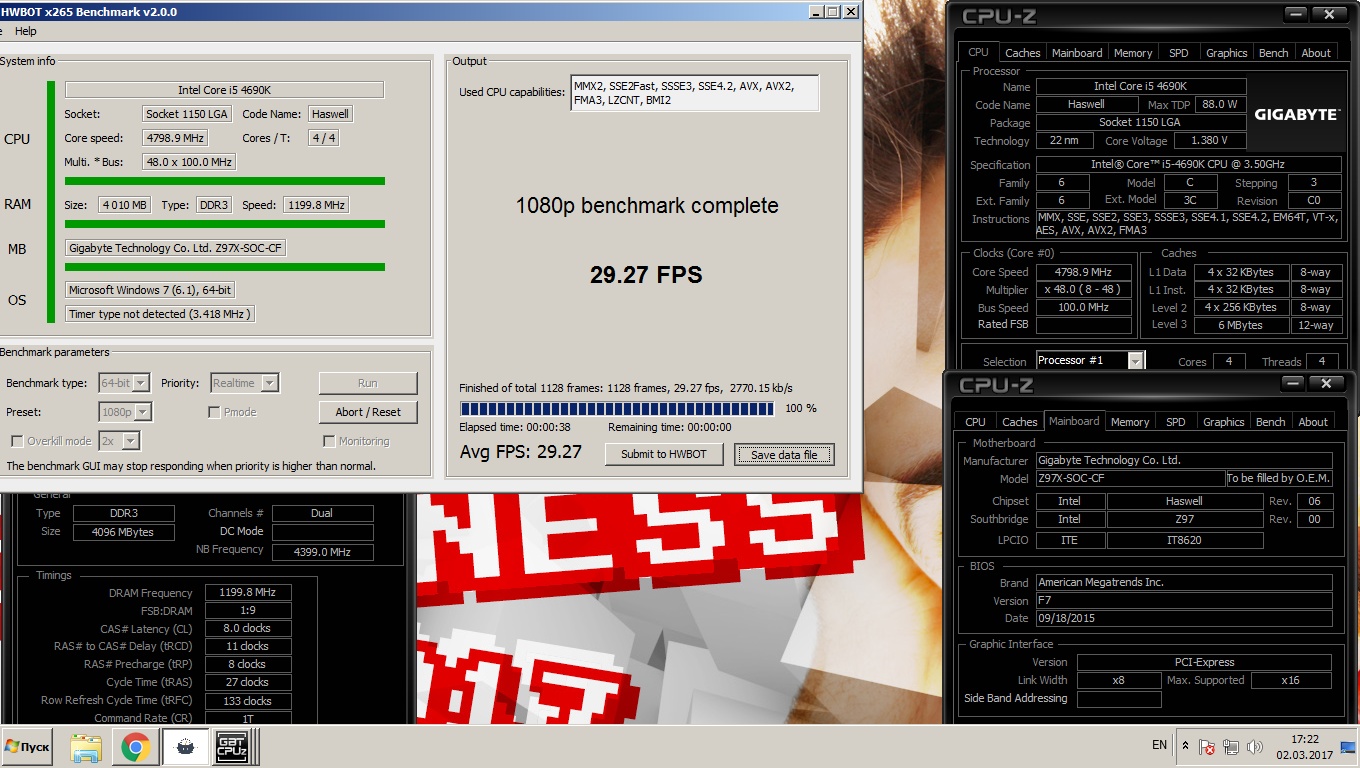Image resolution: width=1360 pixels, height=768 pixels.
Task: Click the Microsoft Windows 7 OS field
Action: click(150, 290)
